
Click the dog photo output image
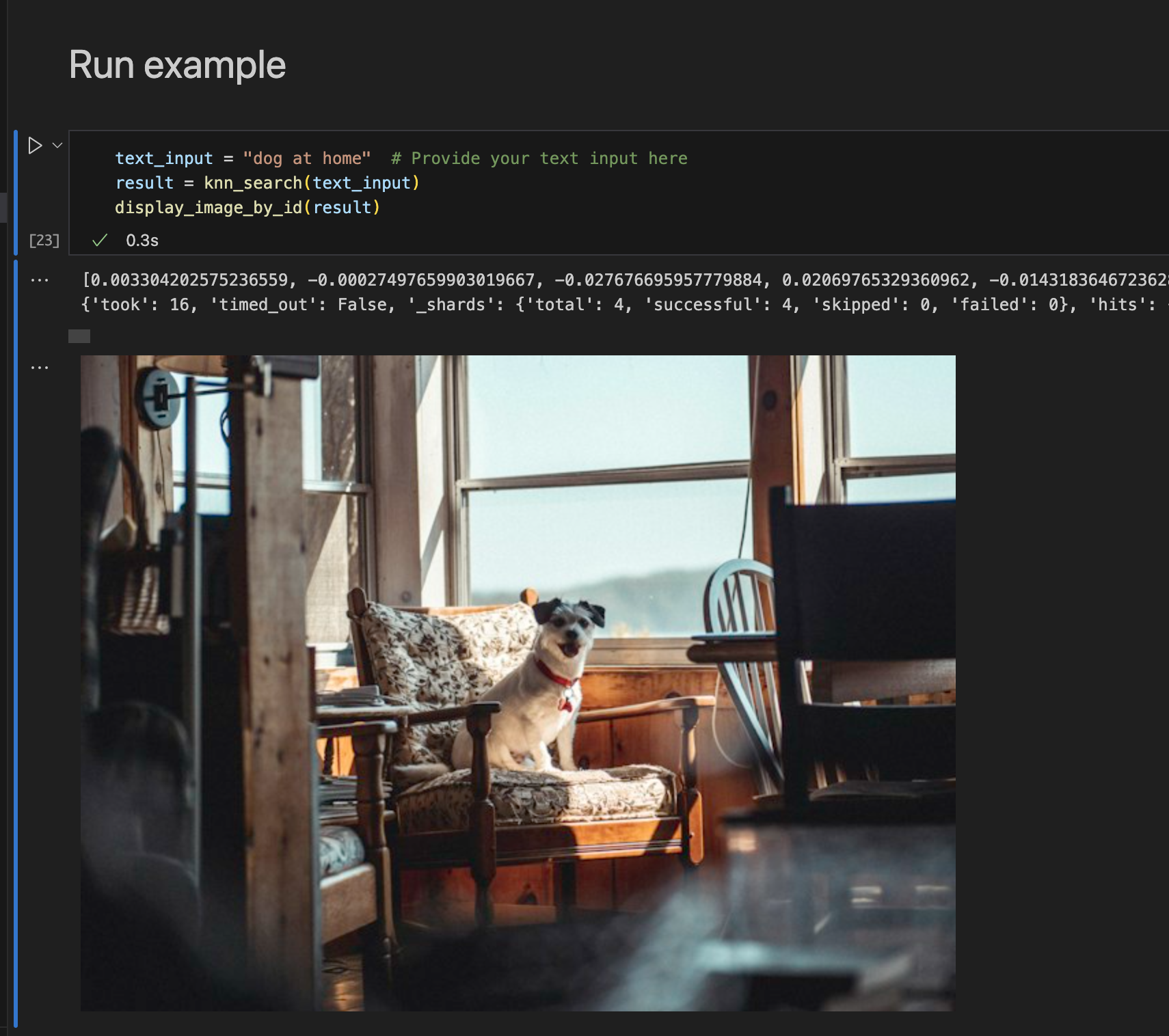[x=518, y=683]
